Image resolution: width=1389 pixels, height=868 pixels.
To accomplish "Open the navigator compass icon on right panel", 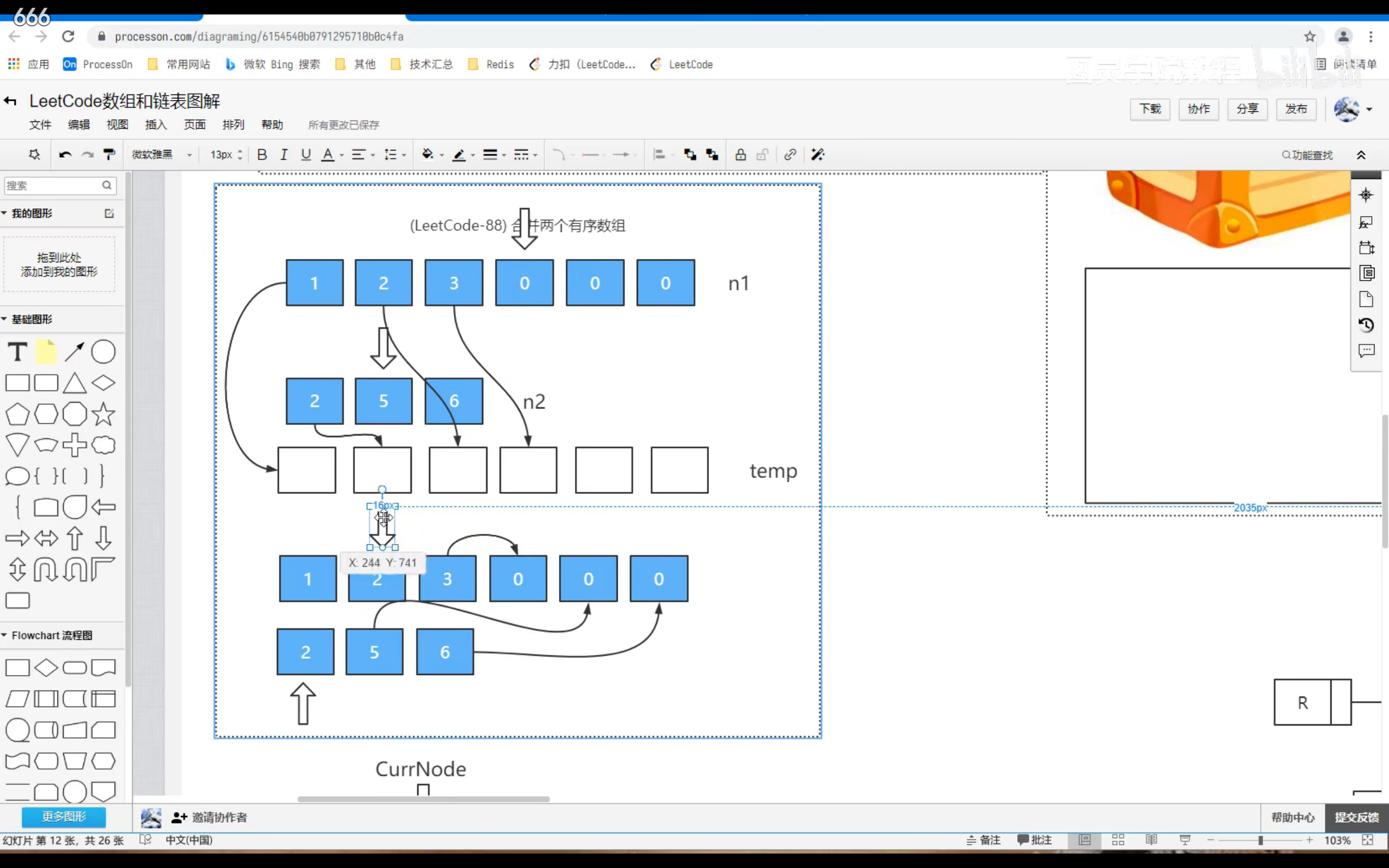I will coord(1366,195).
